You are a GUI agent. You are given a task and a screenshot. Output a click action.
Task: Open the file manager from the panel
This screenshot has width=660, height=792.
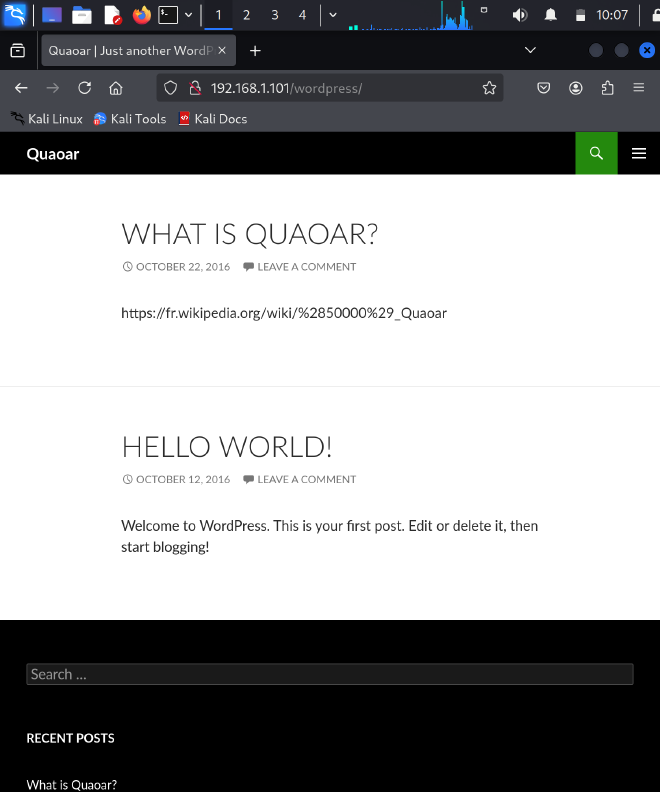(81, 15)
